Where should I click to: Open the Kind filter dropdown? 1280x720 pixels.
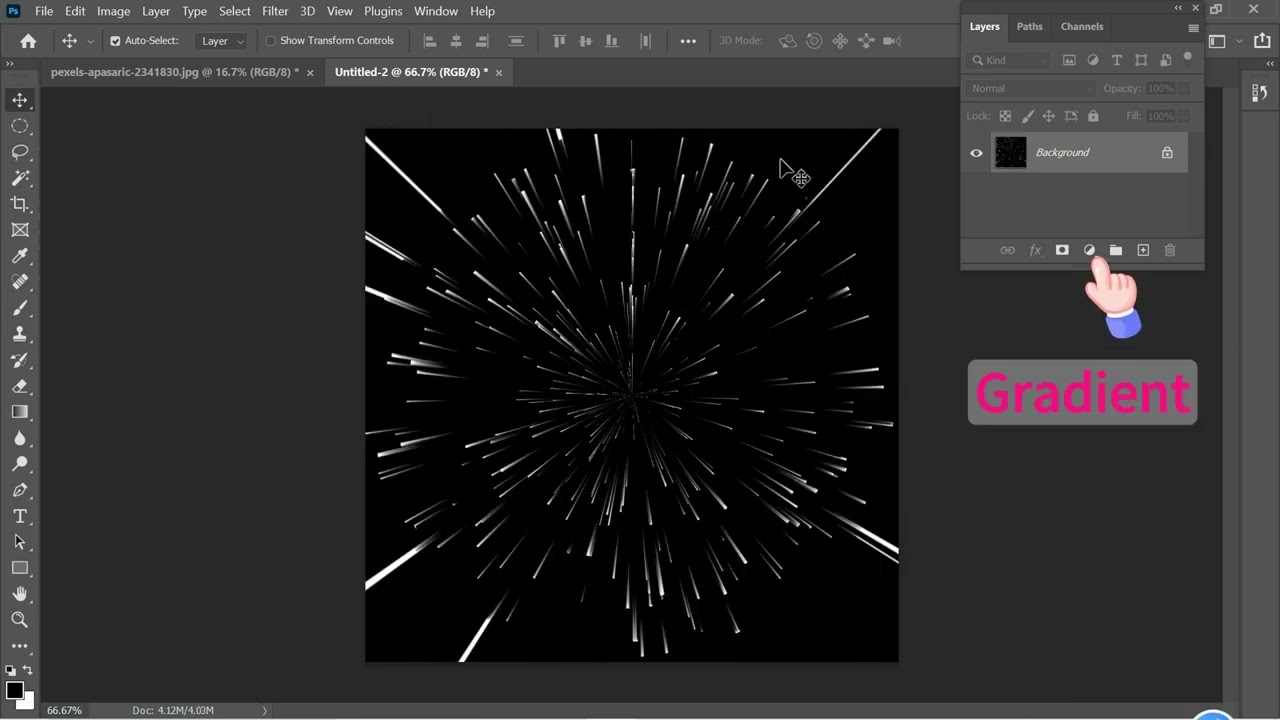[1008, 60]
